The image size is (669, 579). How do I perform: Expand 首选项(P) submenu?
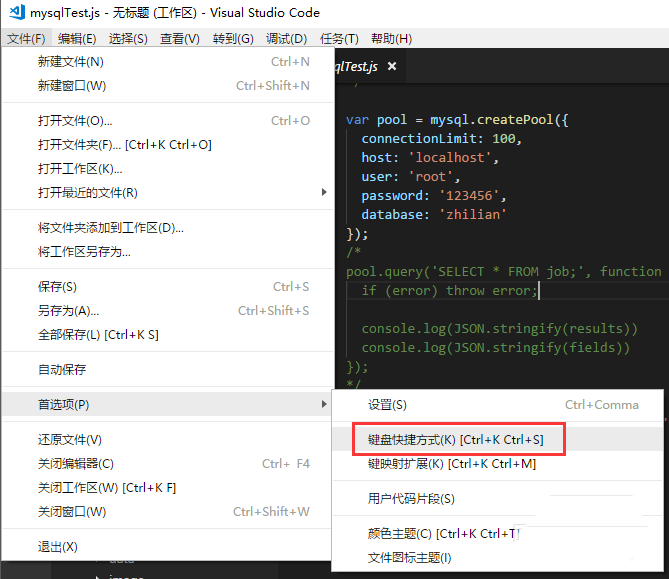[x=168, y=404]
